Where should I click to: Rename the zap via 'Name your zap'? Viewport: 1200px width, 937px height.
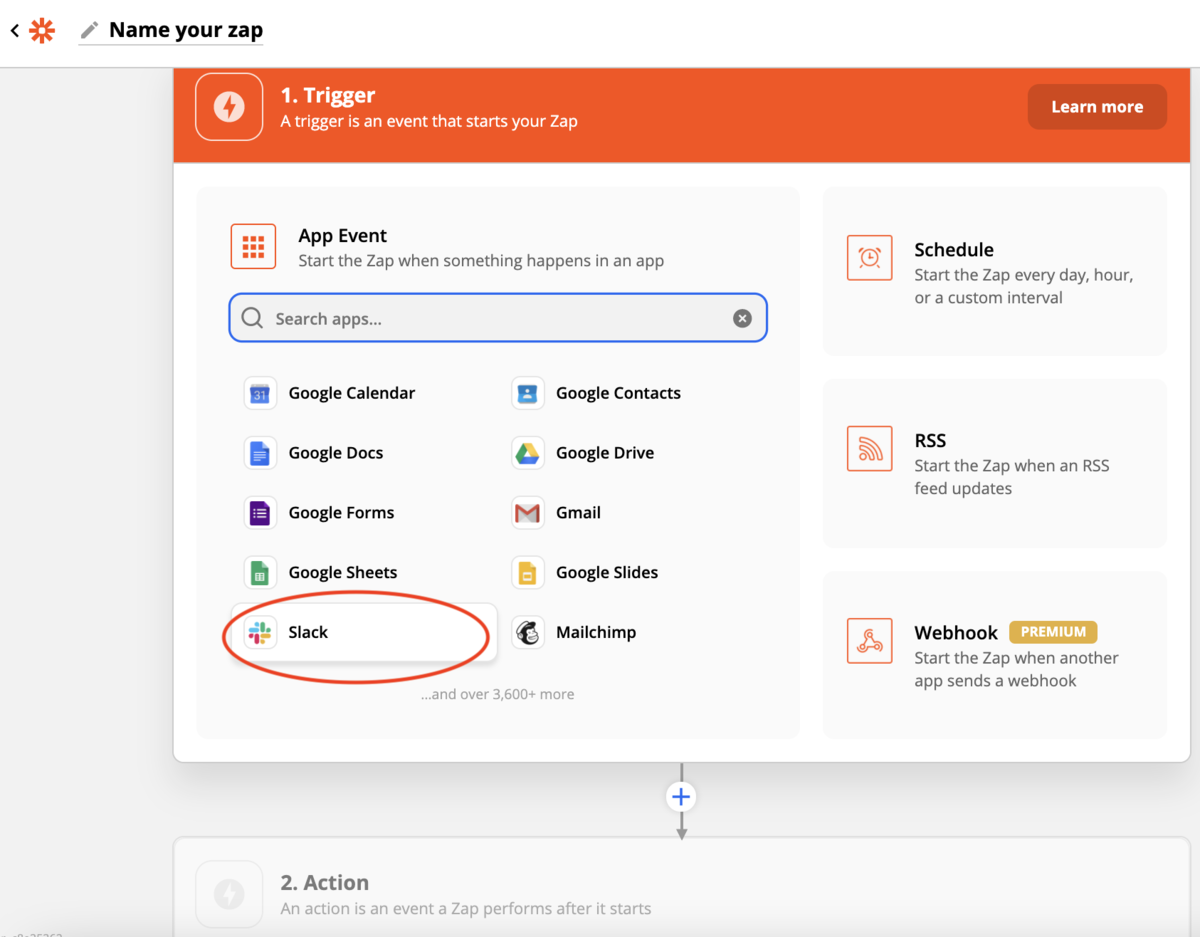click(186, 30)
